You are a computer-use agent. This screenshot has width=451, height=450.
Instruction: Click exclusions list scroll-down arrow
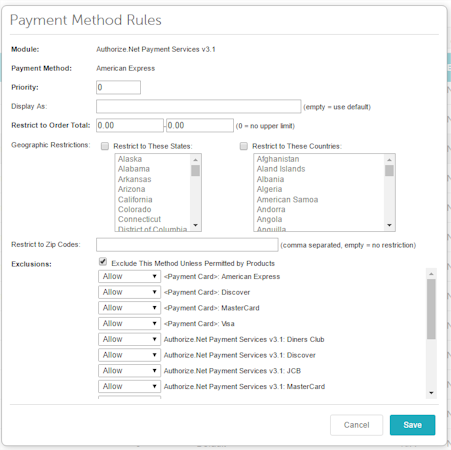tap(431, 393)
